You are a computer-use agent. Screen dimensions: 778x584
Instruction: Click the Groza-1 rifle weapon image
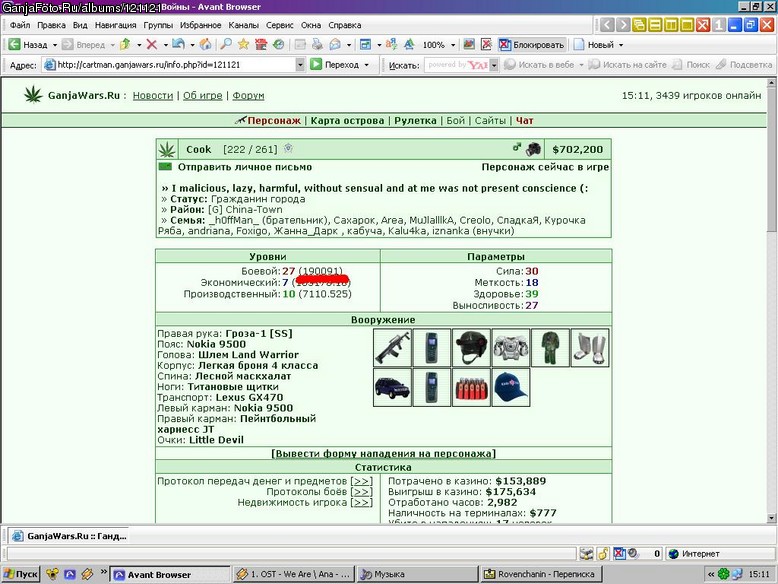[392, 347]
